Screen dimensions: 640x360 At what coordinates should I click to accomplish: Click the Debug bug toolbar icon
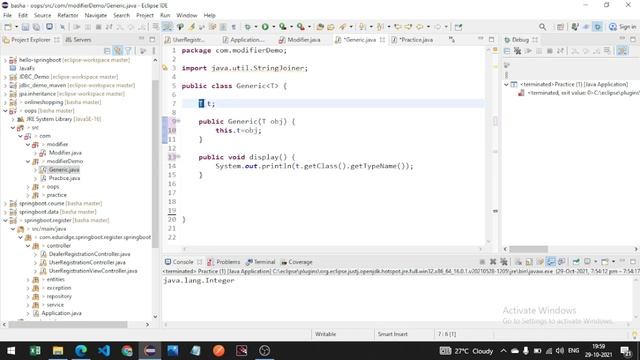pyautogui.click(x=247, y=27)
